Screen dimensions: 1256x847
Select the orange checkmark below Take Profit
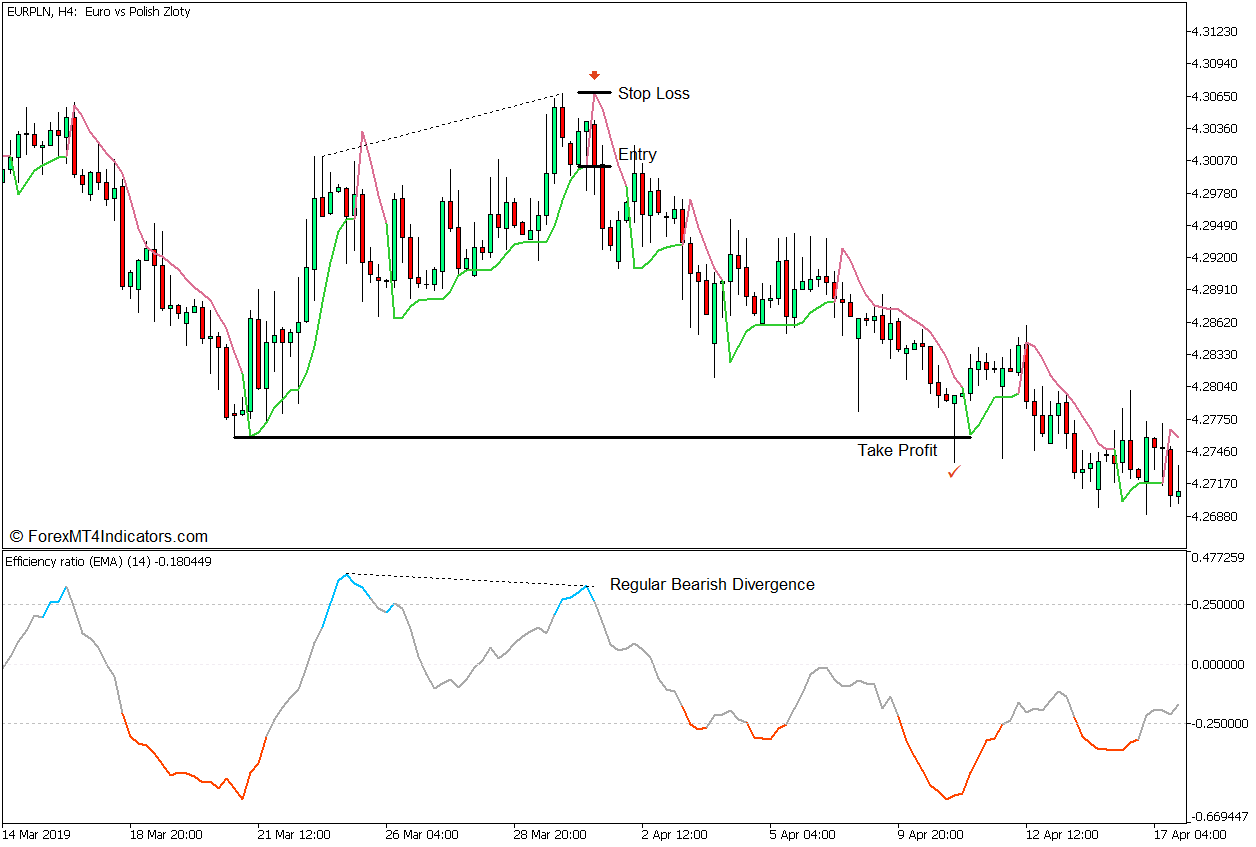pos(953,472)
